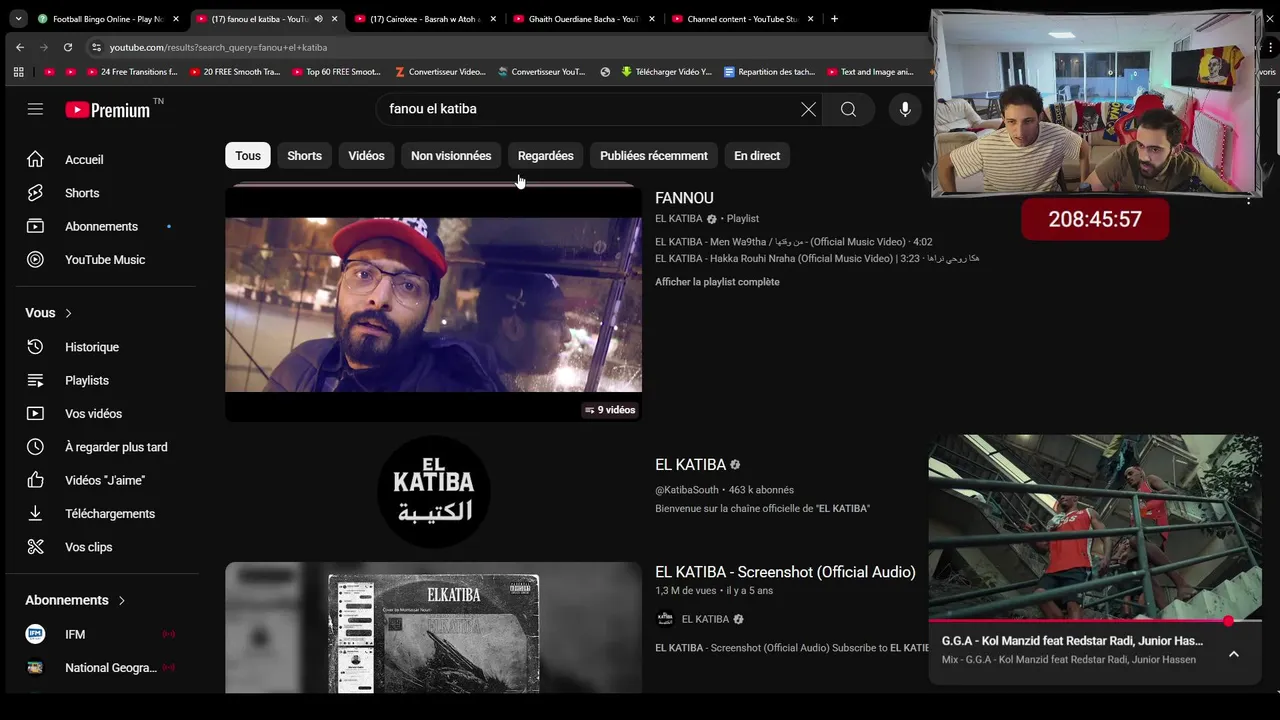This screenshot has height=720, width=1280.
Task: Open Repartition des tach... bookmark
Action: (769, 72)
